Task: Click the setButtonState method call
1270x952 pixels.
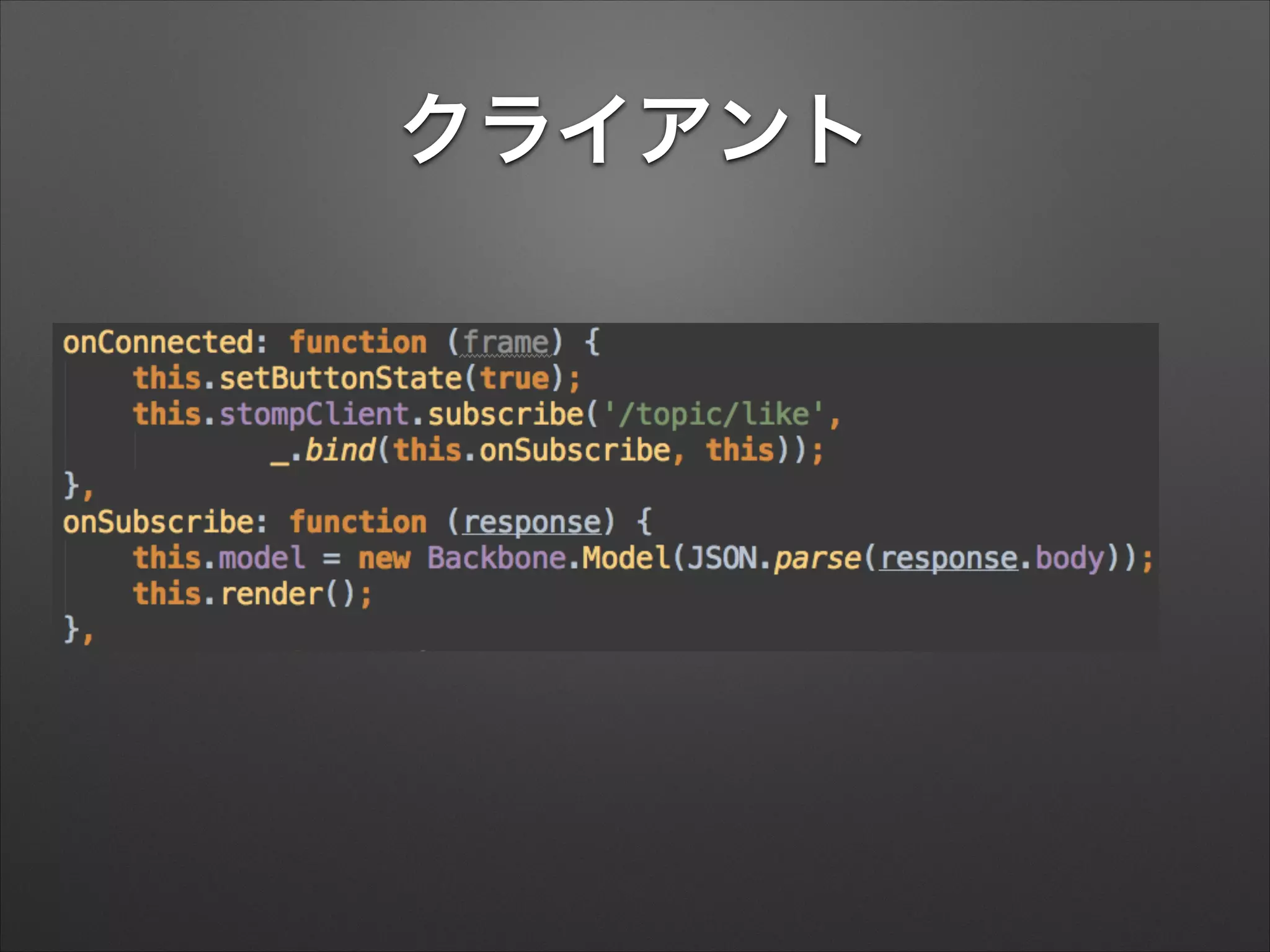Action: point(340,379)
